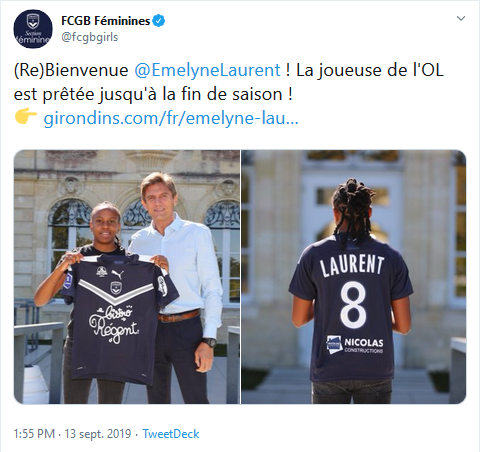The width and height of the screenshot is (480, 452).
Task: Click the 13 sept. 2019 date
Action: (98, 434)
